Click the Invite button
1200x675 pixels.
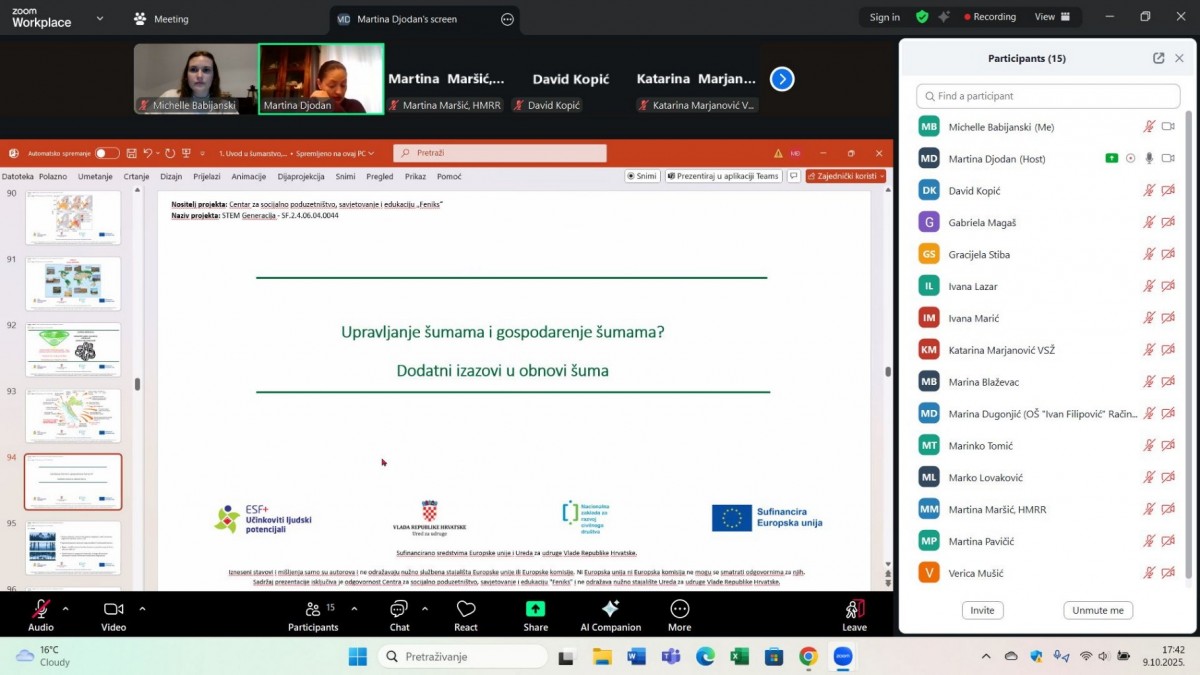tap(982, 610)
